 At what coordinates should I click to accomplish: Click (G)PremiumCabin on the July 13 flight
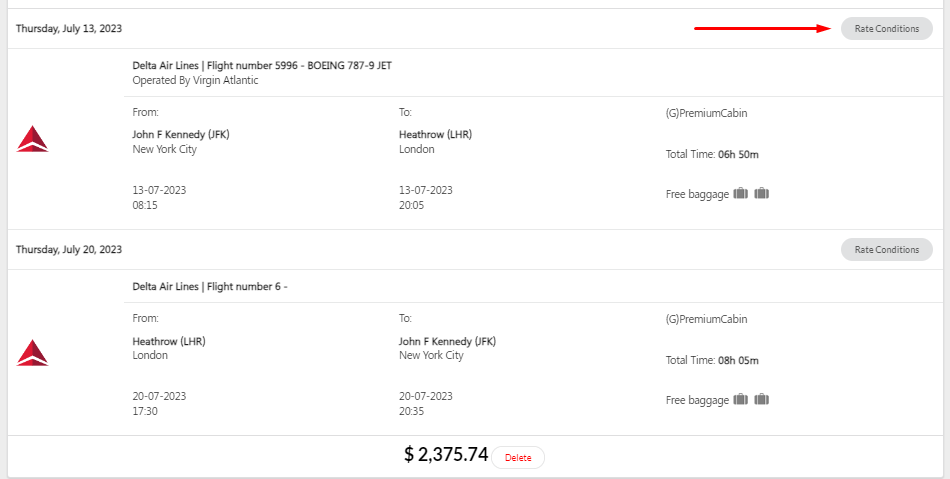[706, 113]
